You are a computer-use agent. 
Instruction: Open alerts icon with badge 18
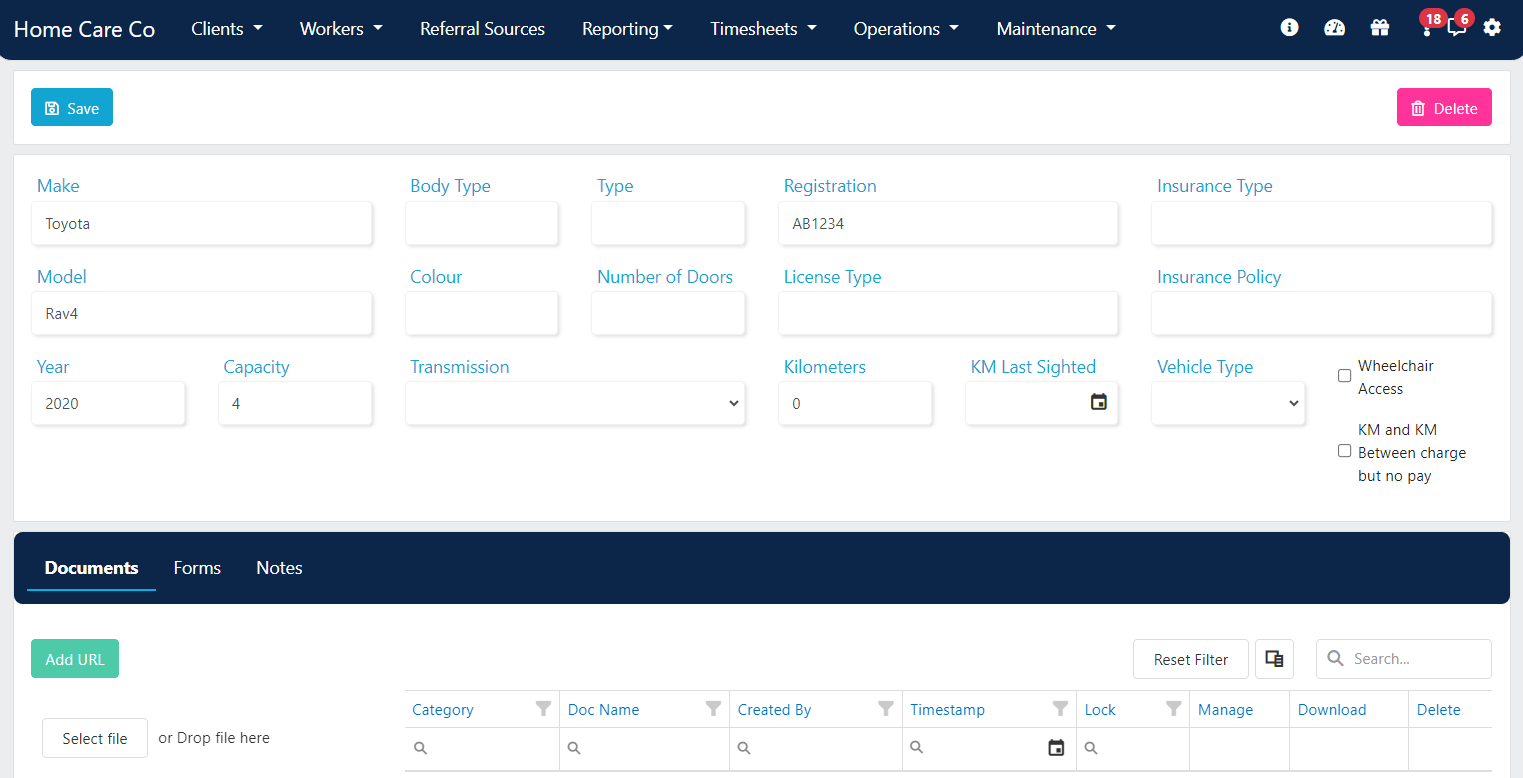[x=1427, y=28]
